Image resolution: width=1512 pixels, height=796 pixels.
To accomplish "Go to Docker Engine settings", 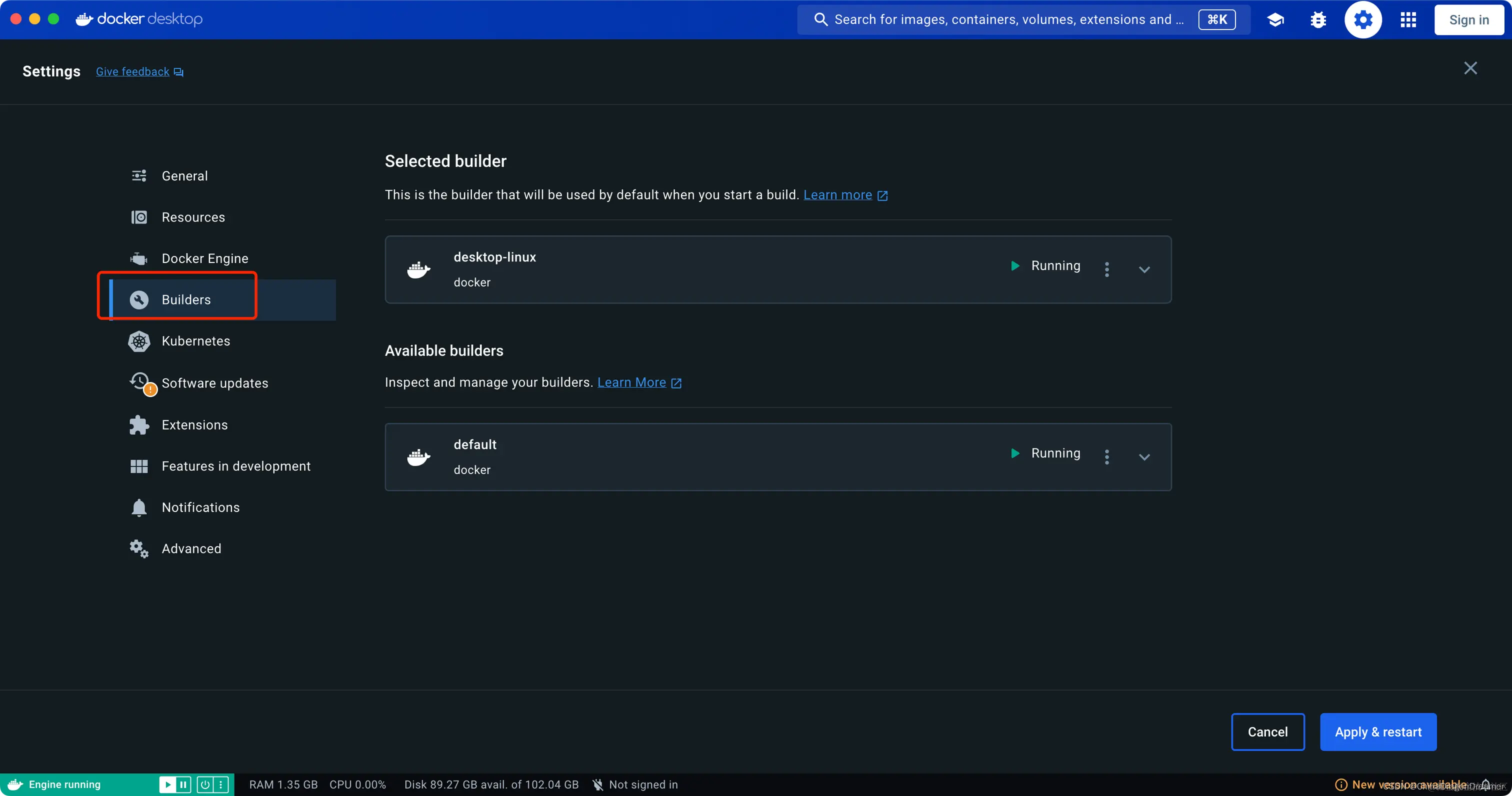I will tap(204, 258).
